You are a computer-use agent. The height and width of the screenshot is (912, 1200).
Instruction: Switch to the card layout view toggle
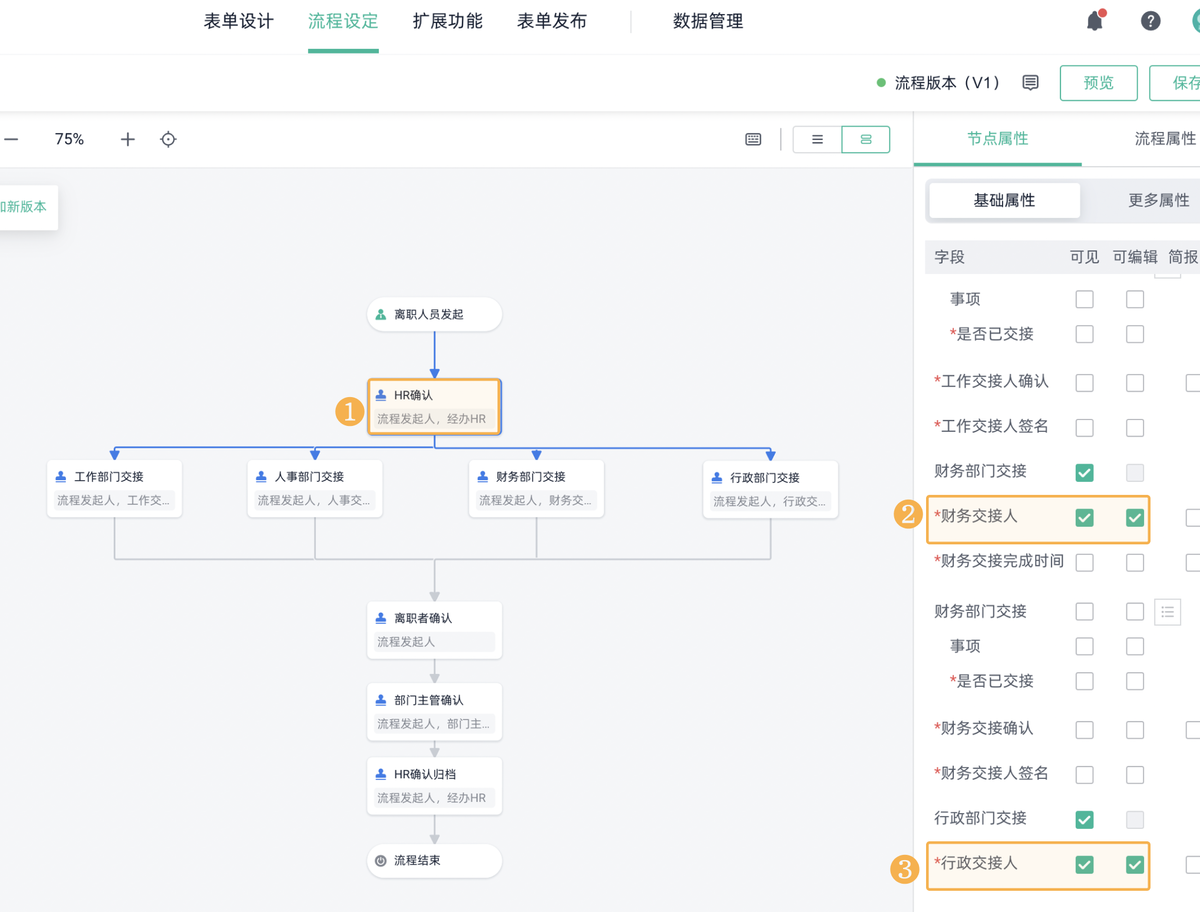point(866,139)
